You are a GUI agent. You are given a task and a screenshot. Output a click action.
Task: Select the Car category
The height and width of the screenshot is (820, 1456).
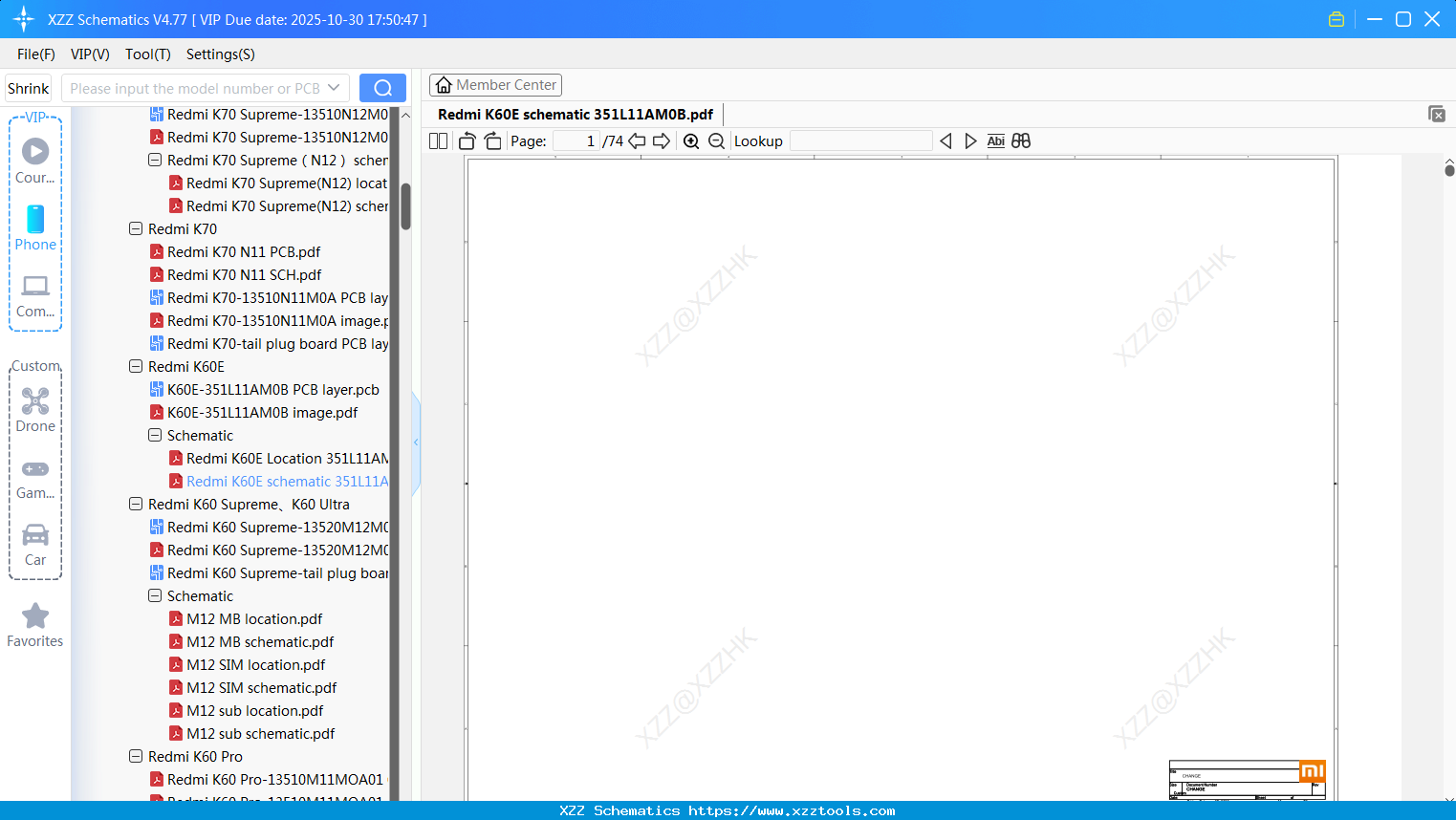[x=35, y=545]
